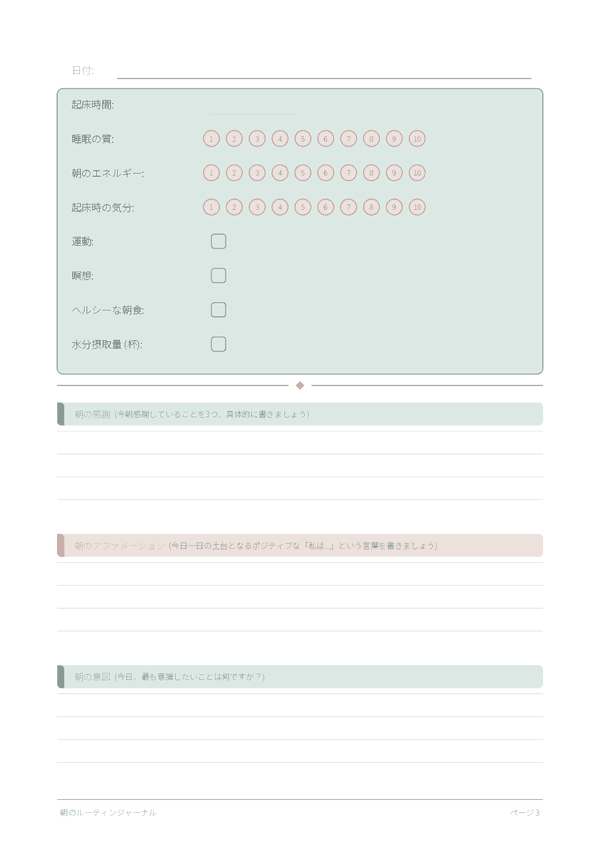Rate 睡眠の質 as 1
The image size is (600, 848).
point(211,139)
